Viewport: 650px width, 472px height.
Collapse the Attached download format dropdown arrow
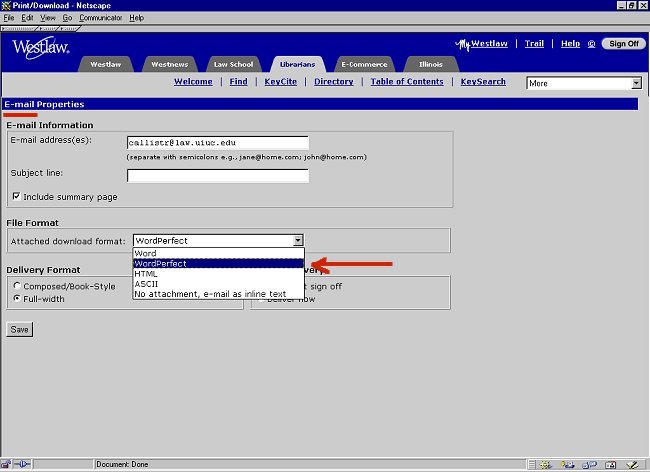(297, 241)
